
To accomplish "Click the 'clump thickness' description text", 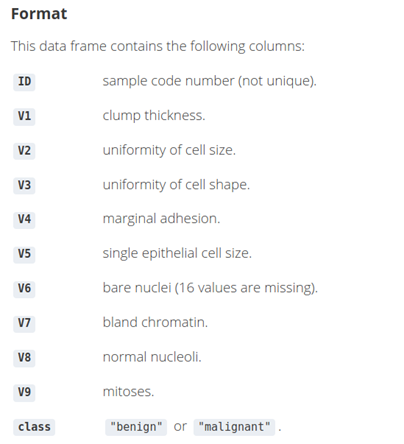I will (154, 116).
